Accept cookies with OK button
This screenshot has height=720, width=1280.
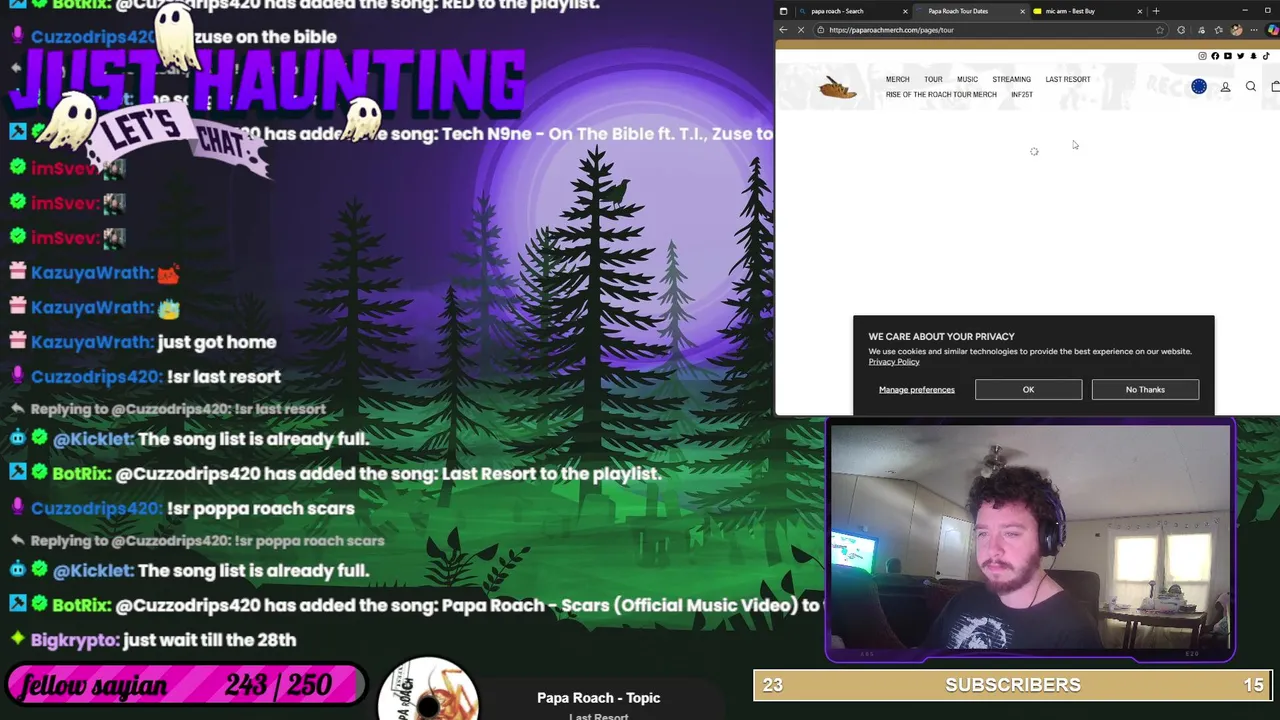coord(1028,389)
